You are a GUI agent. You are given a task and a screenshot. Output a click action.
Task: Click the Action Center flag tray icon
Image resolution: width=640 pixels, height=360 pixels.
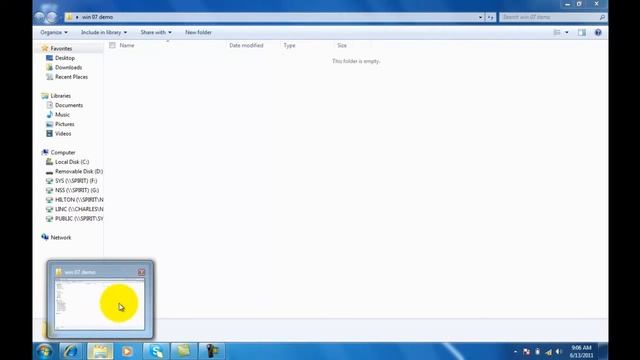click(x=527, y=352)
